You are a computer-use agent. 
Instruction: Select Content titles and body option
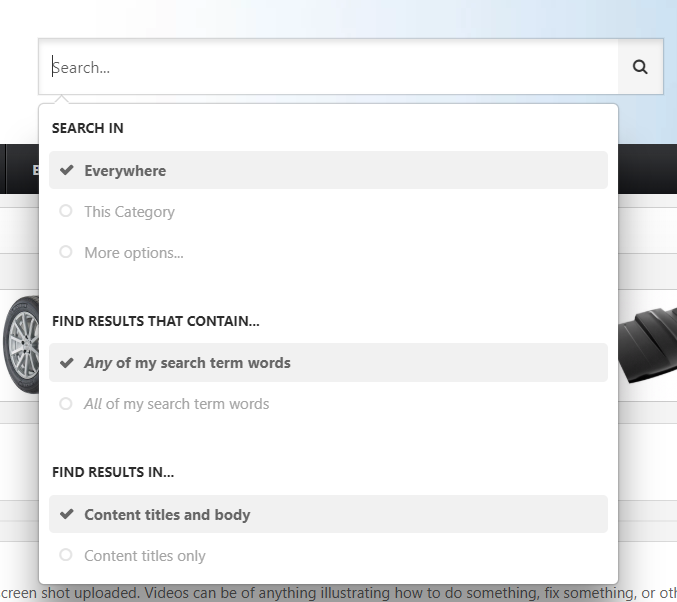(x=328, y=514)
